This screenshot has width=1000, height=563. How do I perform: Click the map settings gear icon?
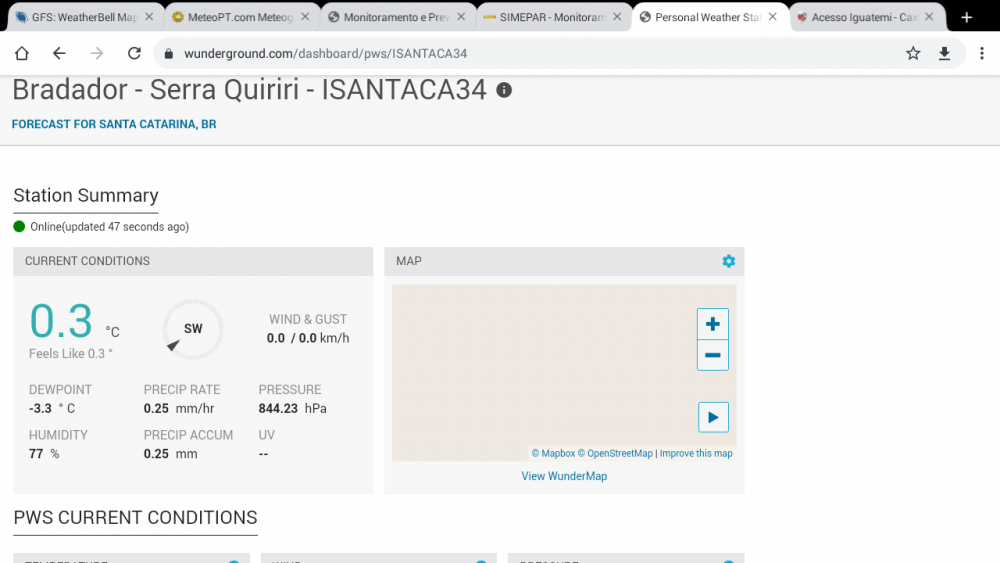pos(728,261)
